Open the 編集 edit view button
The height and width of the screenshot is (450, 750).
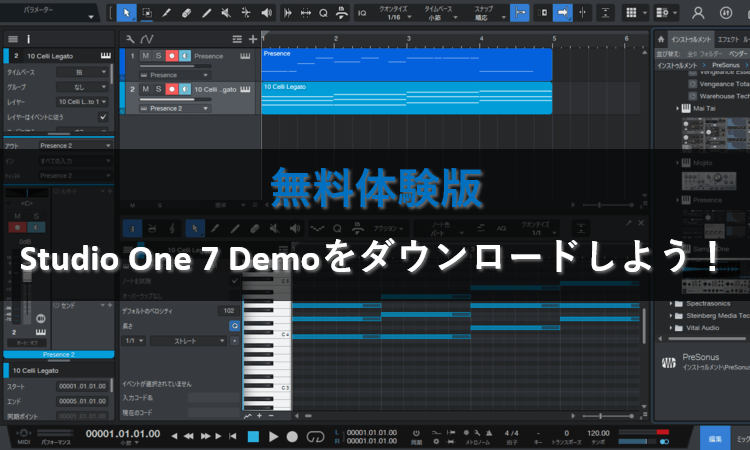tap(715, 439)
